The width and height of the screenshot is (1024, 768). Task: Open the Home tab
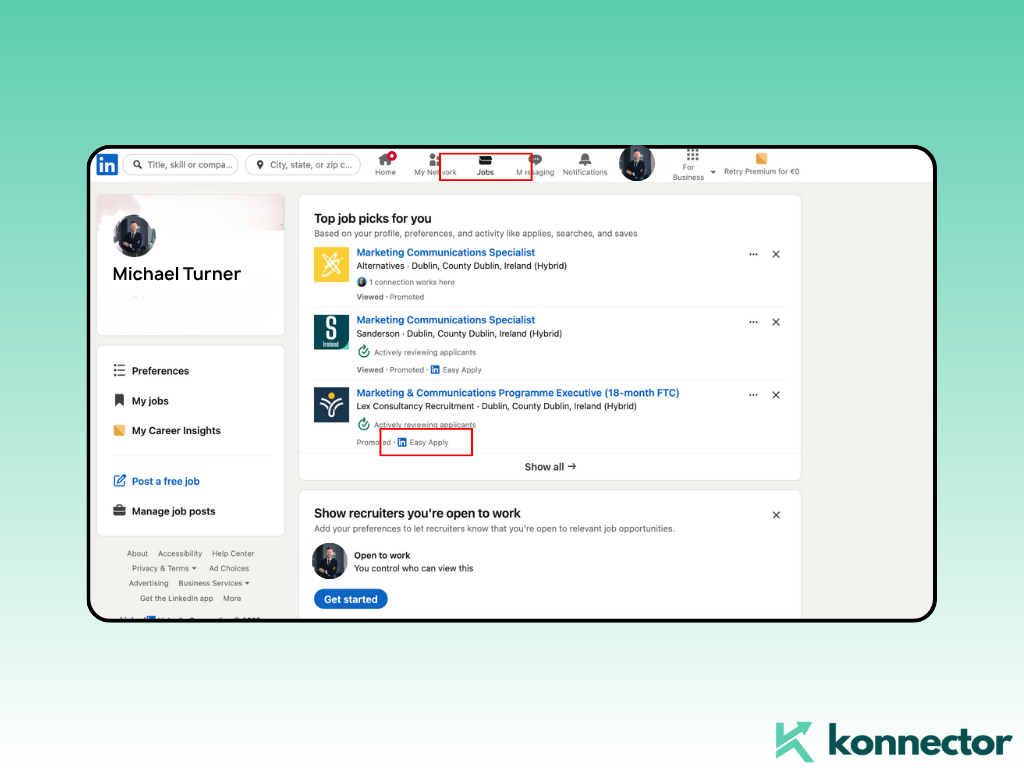click(385, 164)
